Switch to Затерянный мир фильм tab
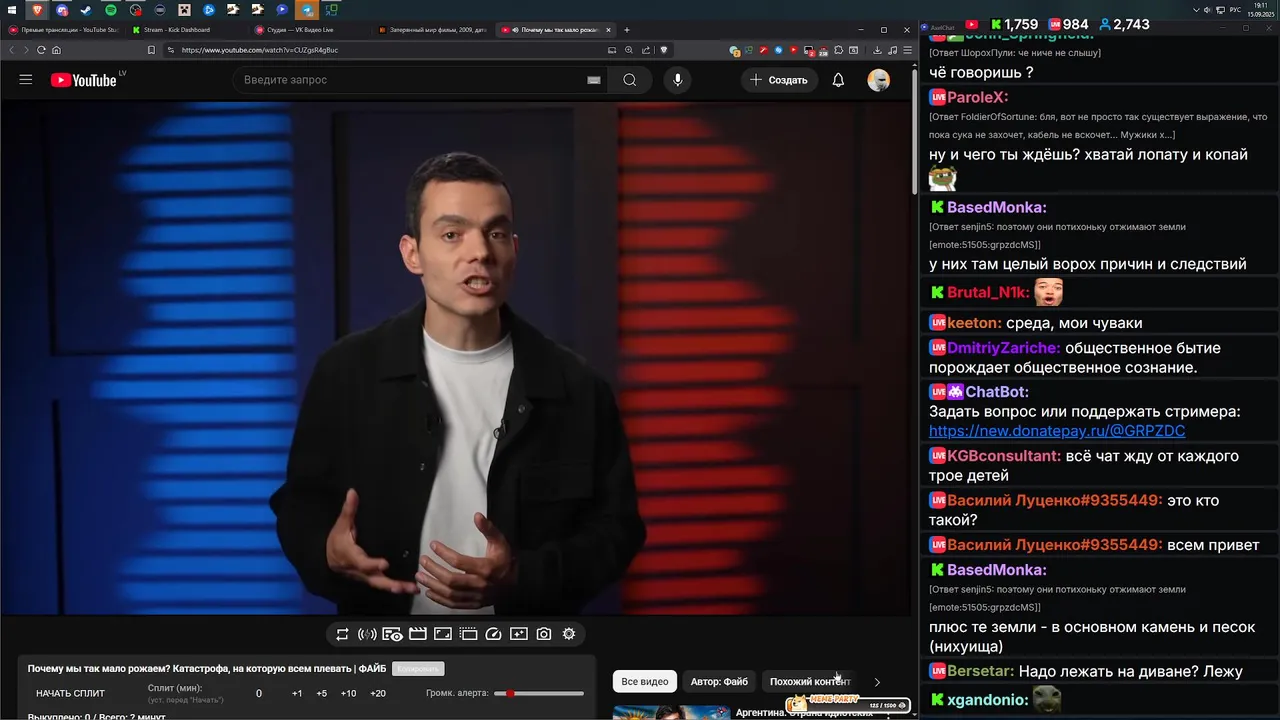 point(431,30)
